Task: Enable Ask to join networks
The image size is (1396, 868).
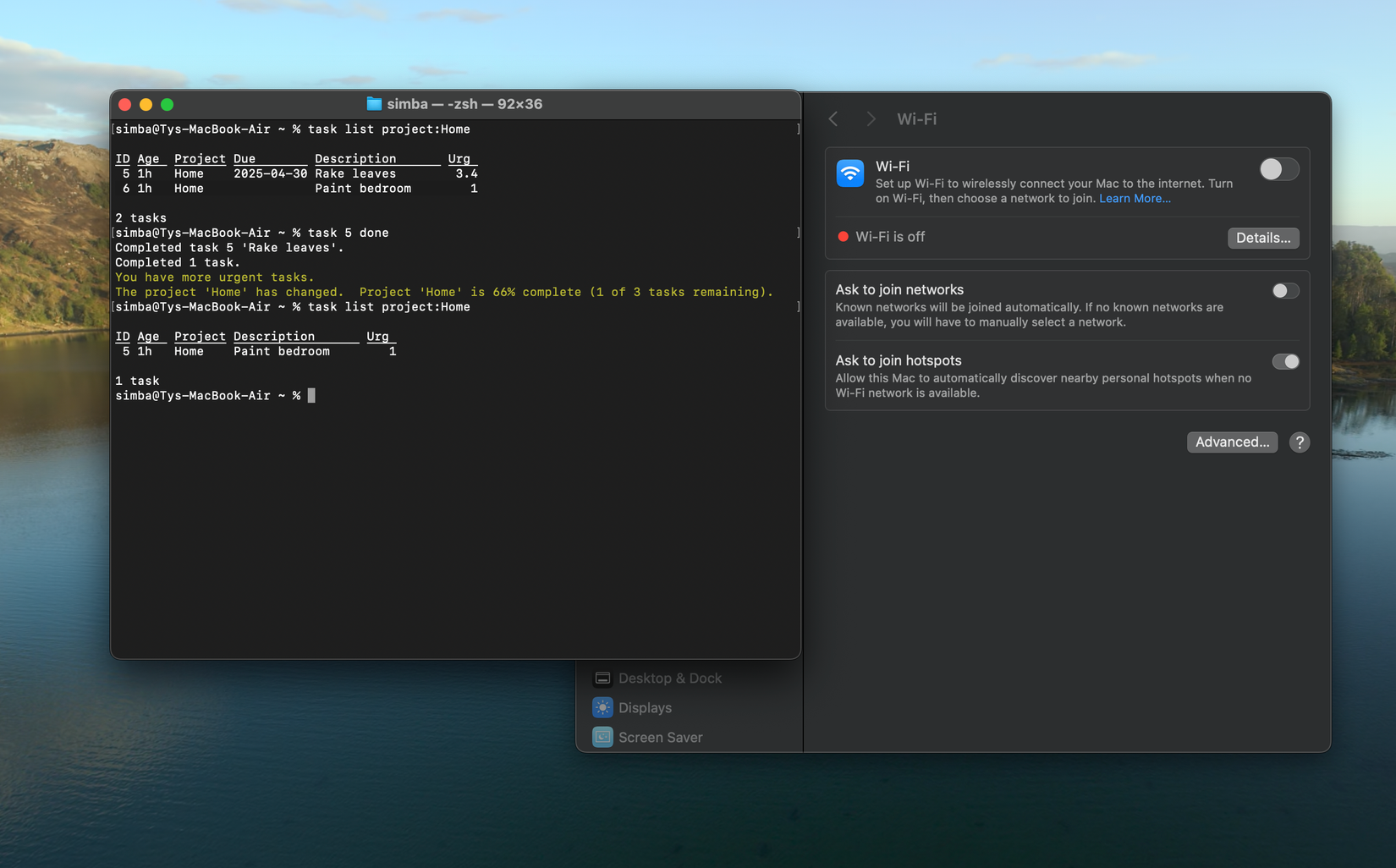Action: (x=1285, y=290)
